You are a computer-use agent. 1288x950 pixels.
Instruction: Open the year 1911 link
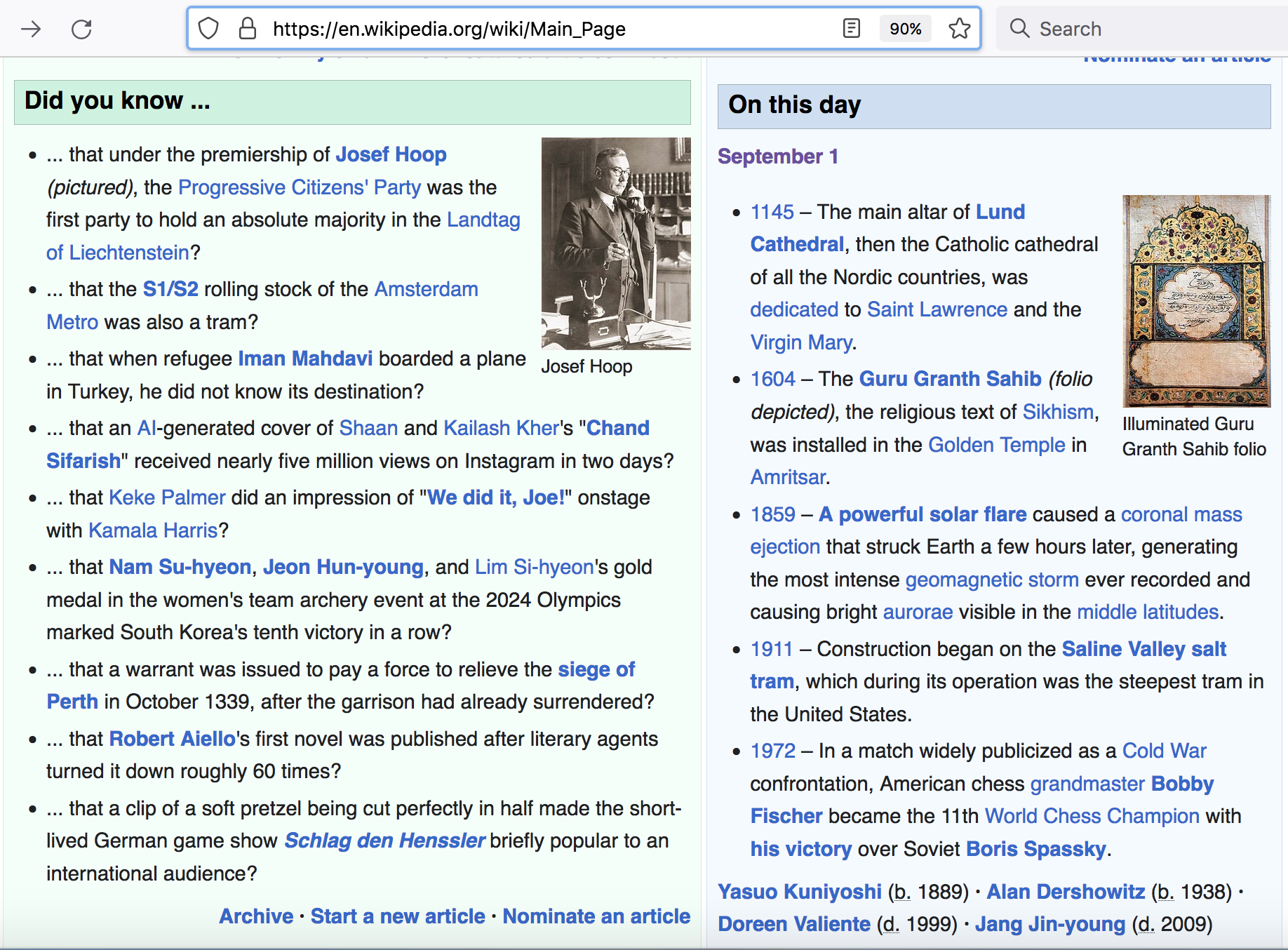pos(771,649)
